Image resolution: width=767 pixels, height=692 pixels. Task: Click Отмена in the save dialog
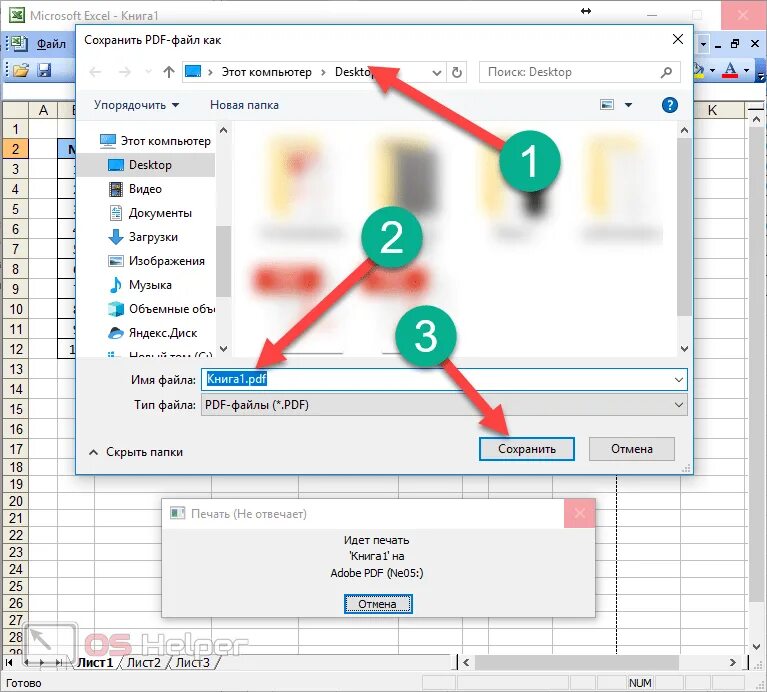pos(632,449)
